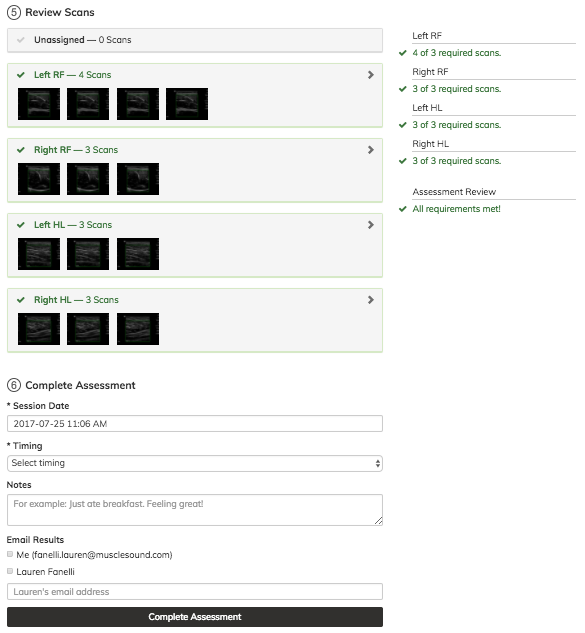Expand the Left RF scans section chevron
The image size is (585, 633).
point(371,75)
